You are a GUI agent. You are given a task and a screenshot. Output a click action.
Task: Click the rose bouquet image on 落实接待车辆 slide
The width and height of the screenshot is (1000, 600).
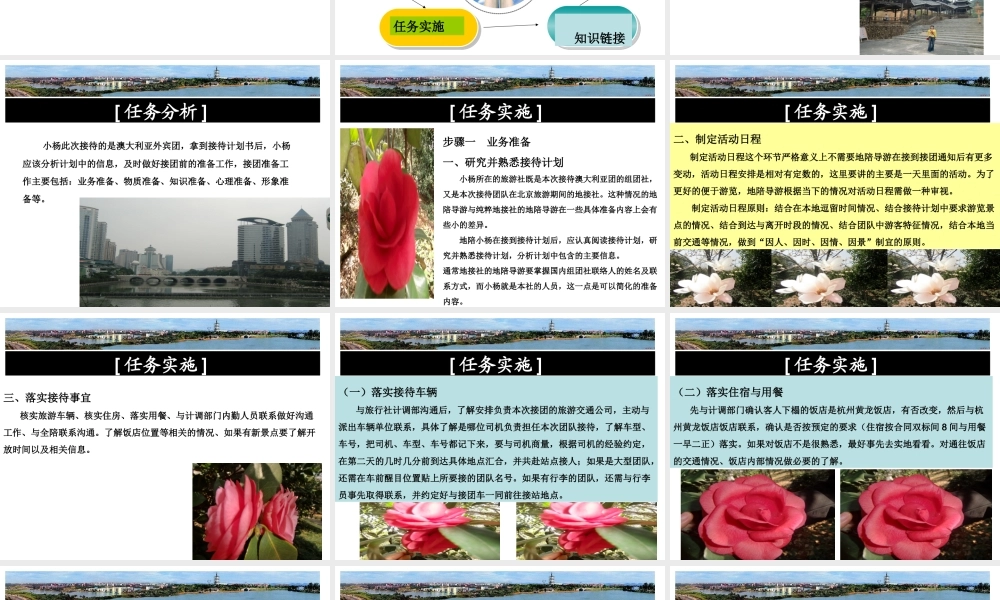click(x=429, y=528)
